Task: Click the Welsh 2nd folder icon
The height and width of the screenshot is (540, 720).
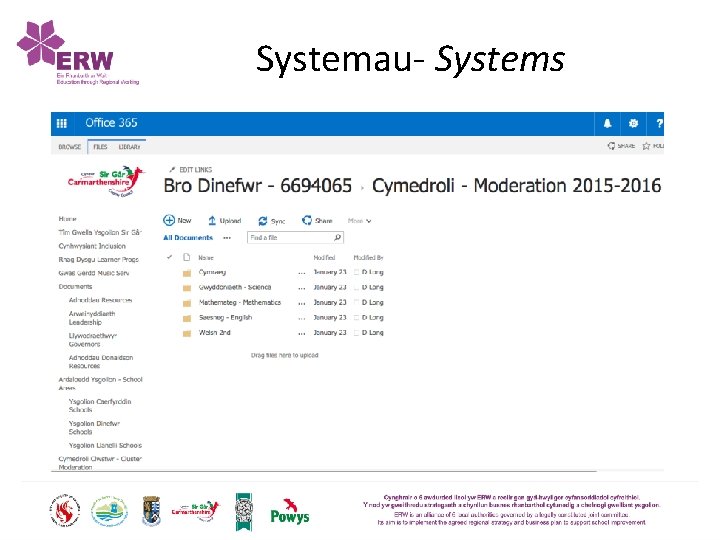Action: click(x=187, y=333)
